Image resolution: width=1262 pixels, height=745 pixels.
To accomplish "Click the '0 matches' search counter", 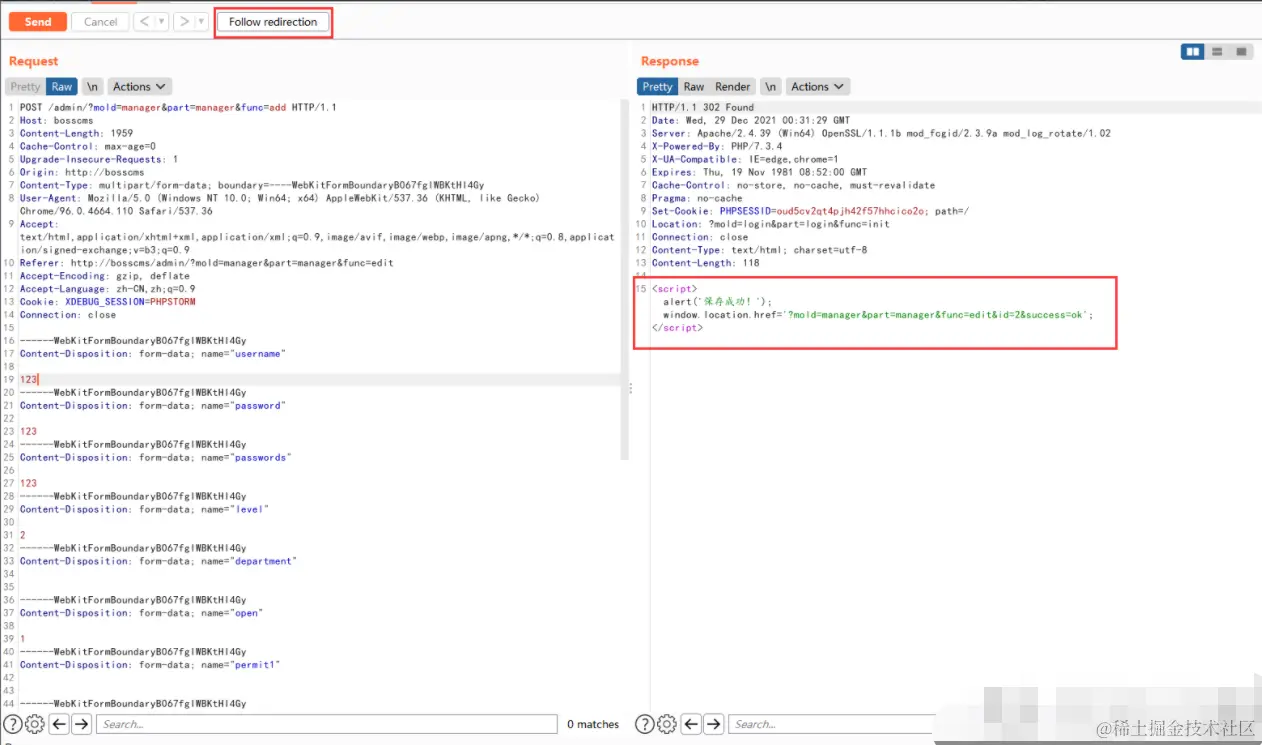I will coord(593,724).
